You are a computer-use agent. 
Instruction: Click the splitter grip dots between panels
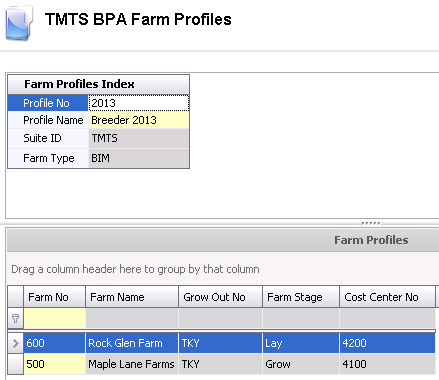tap(371, 223)
